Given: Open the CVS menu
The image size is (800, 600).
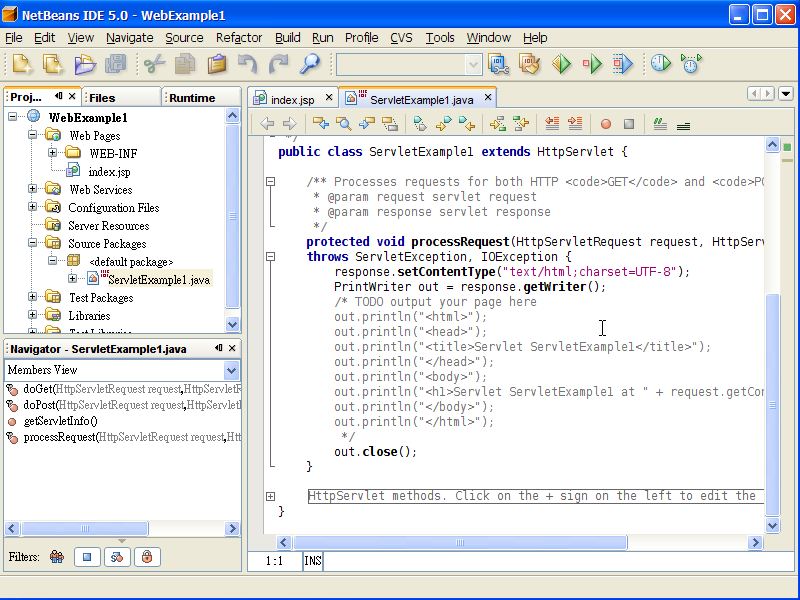Looking at the screenshot, I should (401, 38).
